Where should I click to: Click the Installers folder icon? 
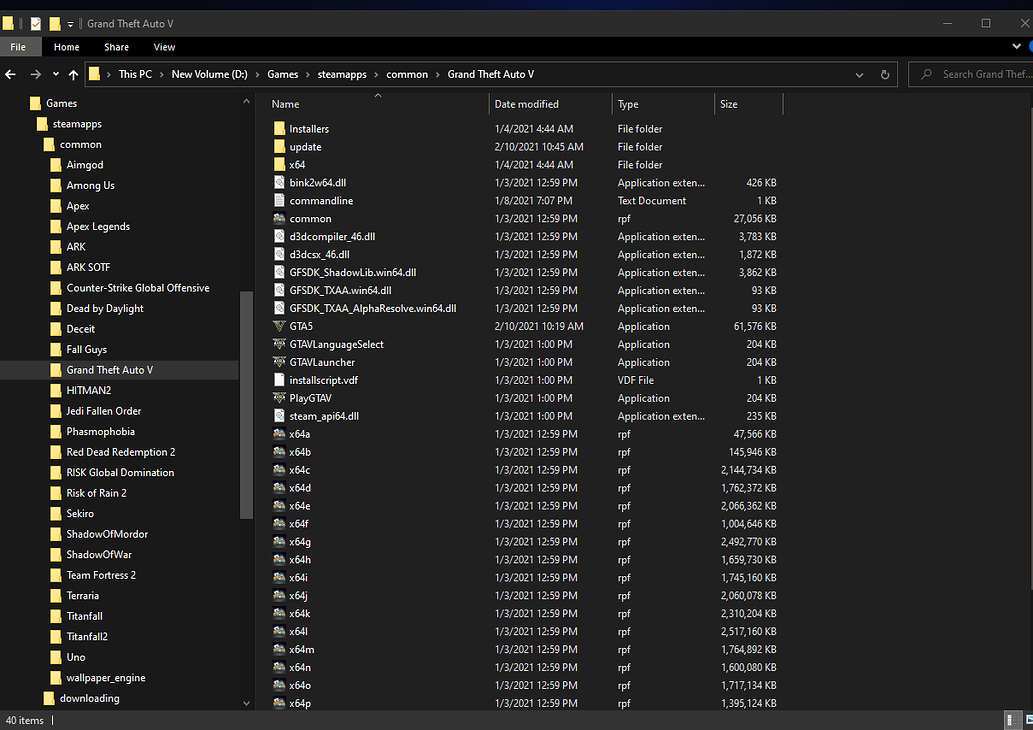(279, 128)
